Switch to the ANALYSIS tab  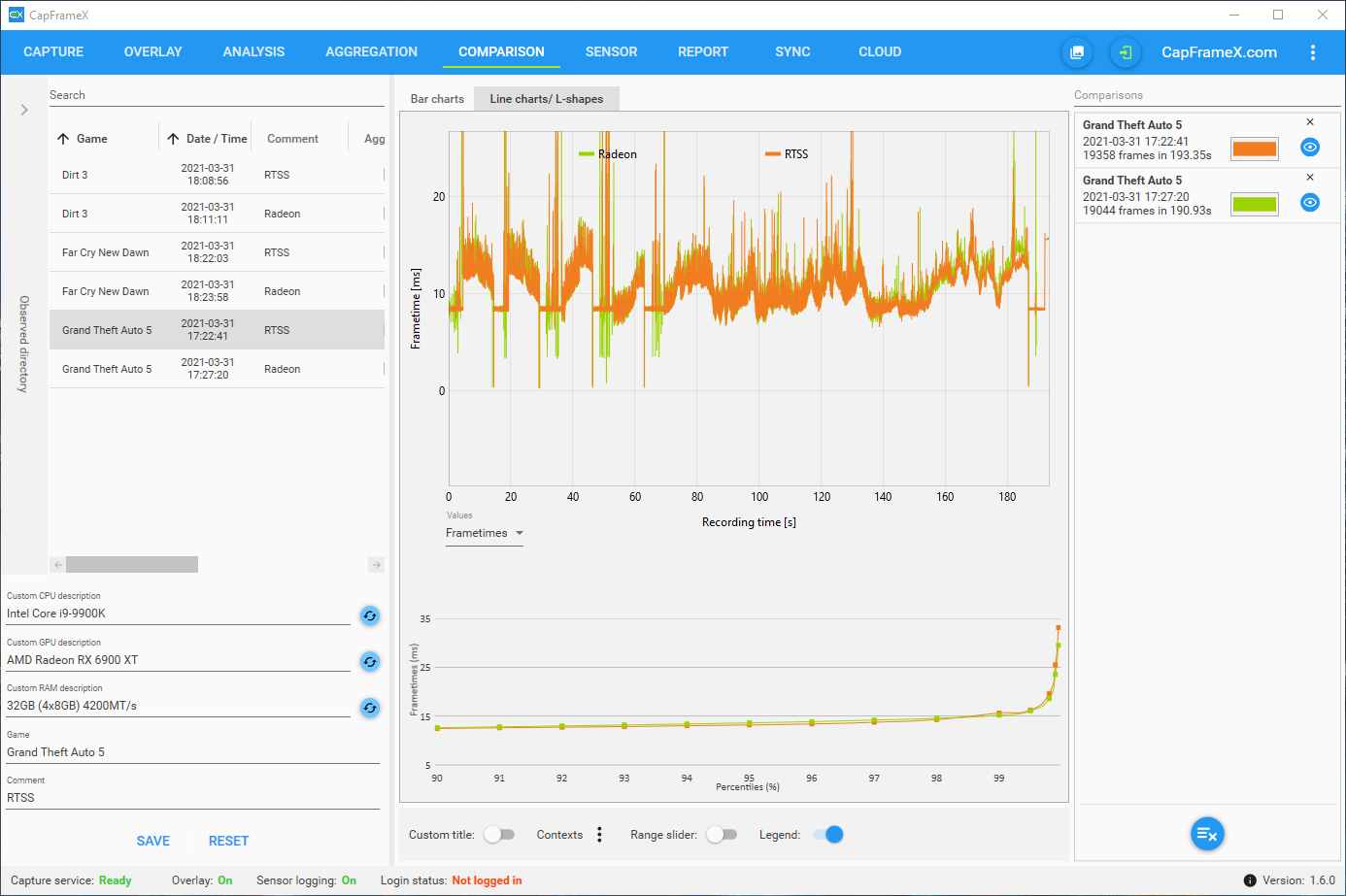(253, 52)
